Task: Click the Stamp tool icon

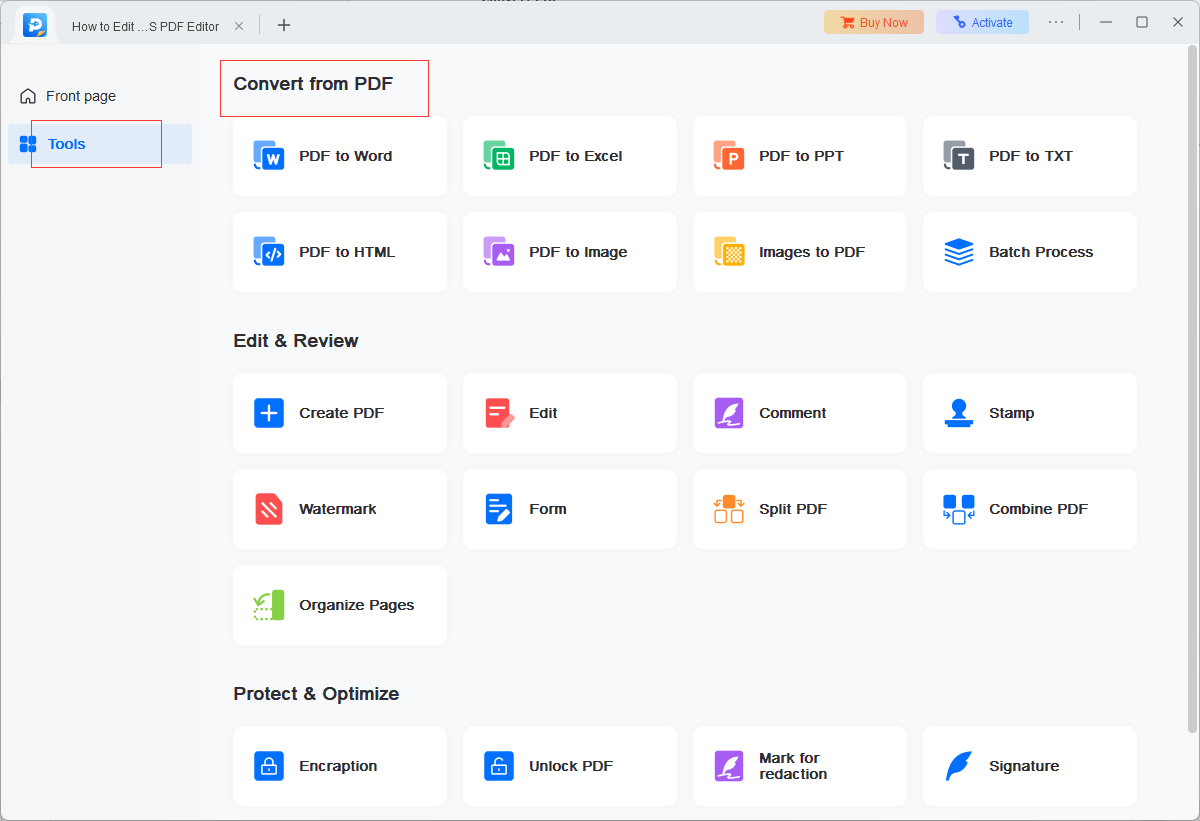Action: coord(959,413)
